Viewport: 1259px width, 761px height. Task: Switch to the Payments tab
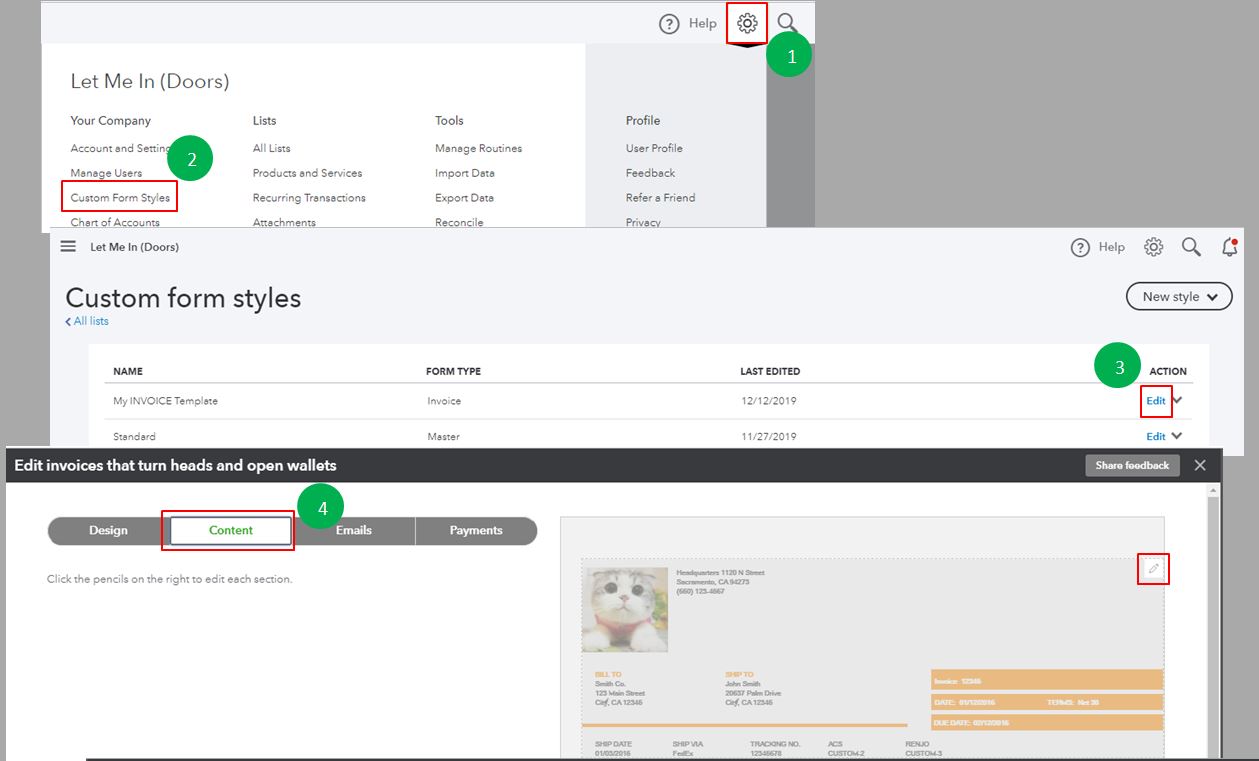coord(476,530)
